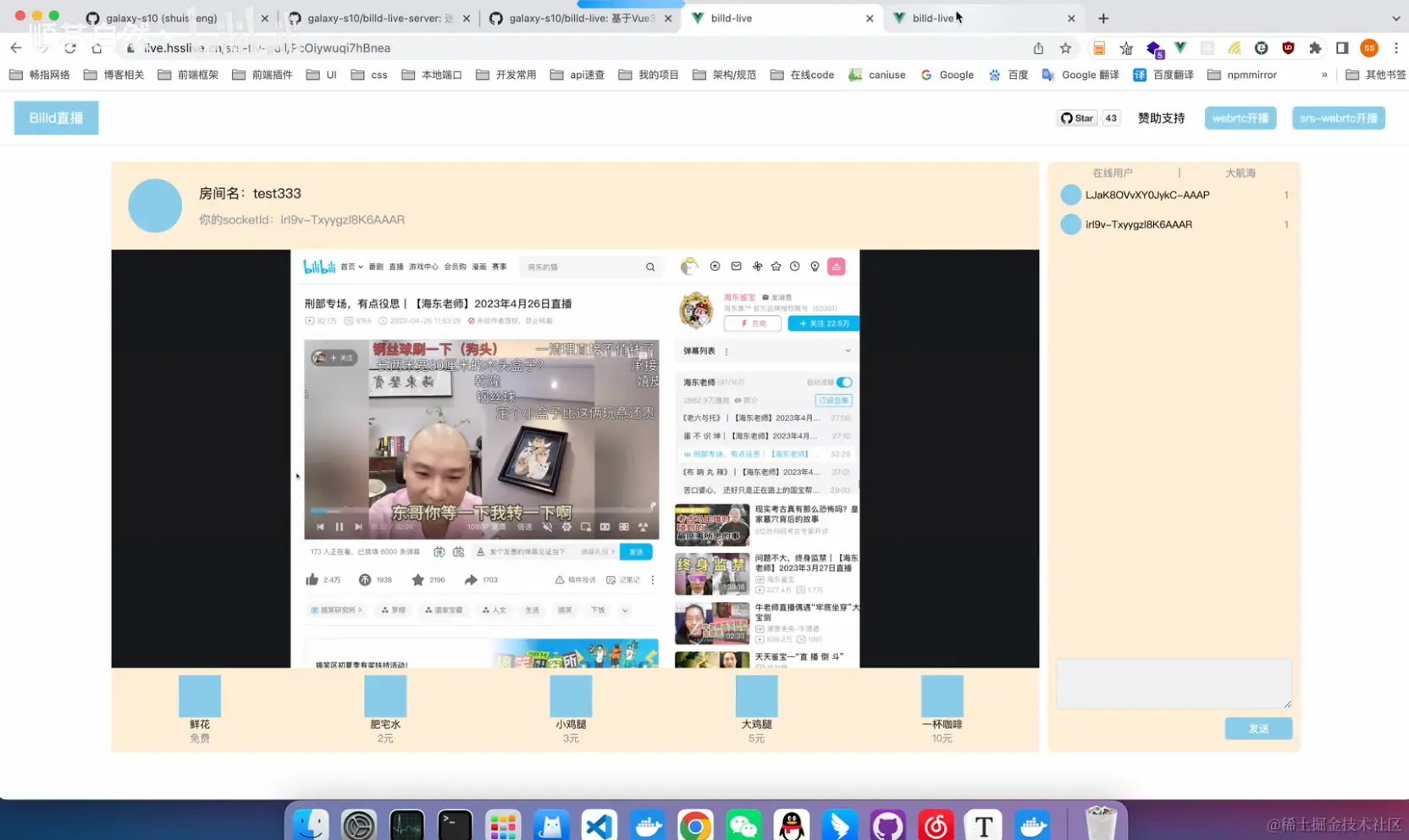Open the GitHub star count 43
This screenshot has height=840, width=1409.
point(1111,118)
